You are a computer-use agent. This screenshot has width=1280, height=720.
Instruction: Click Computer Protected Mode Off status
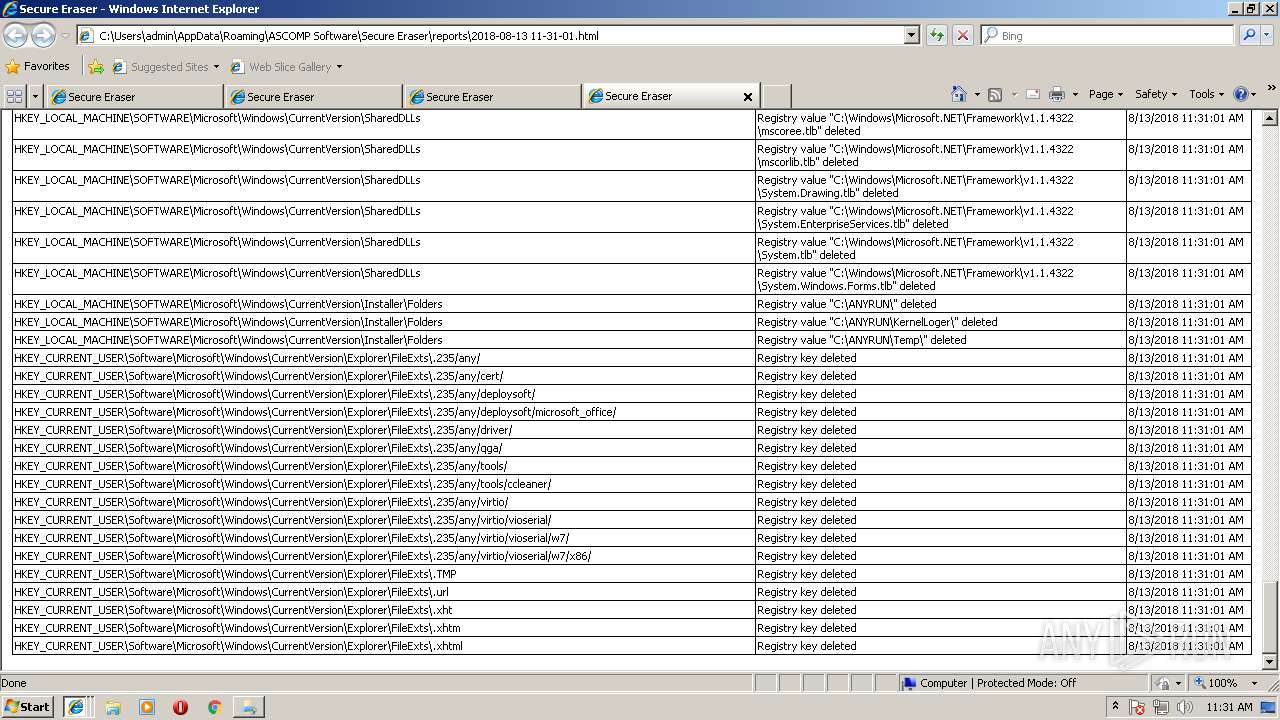click(x=989, y=683)
